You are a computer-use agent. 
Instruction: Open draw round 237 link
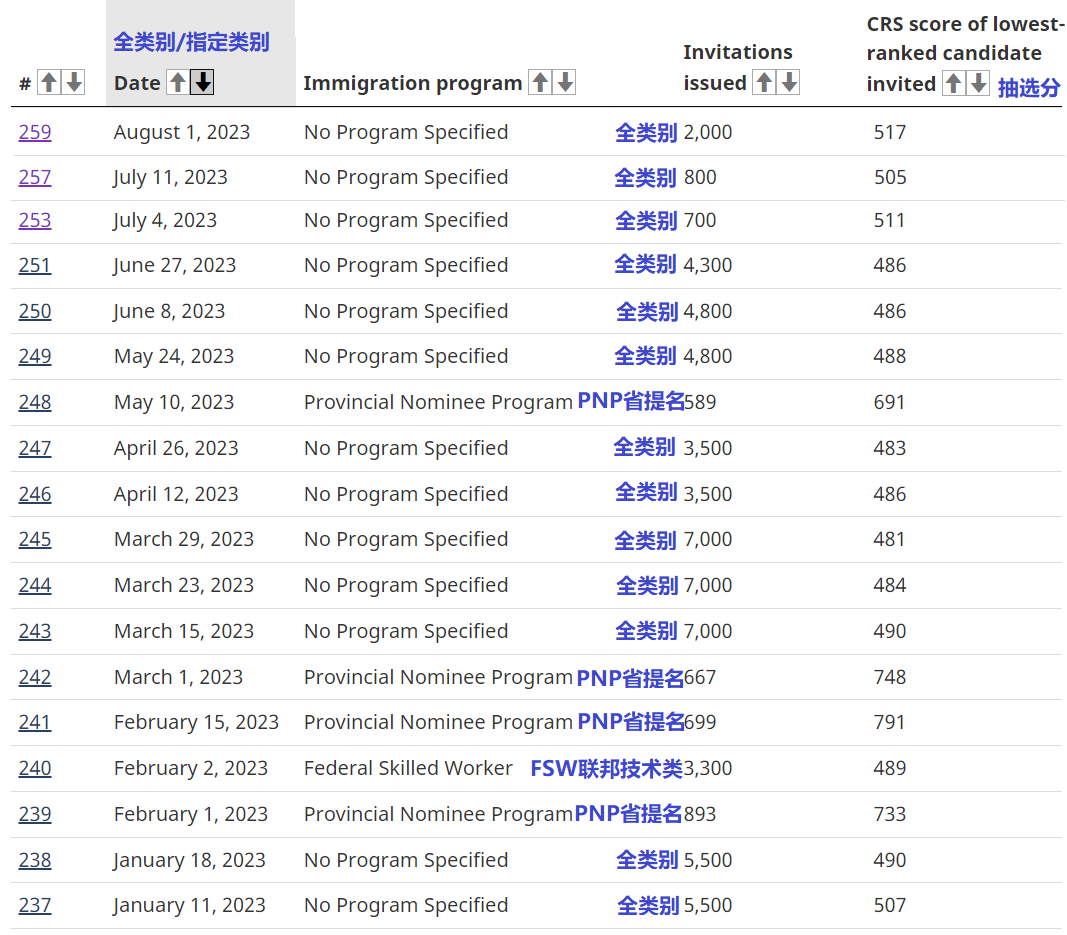[35, 905]
